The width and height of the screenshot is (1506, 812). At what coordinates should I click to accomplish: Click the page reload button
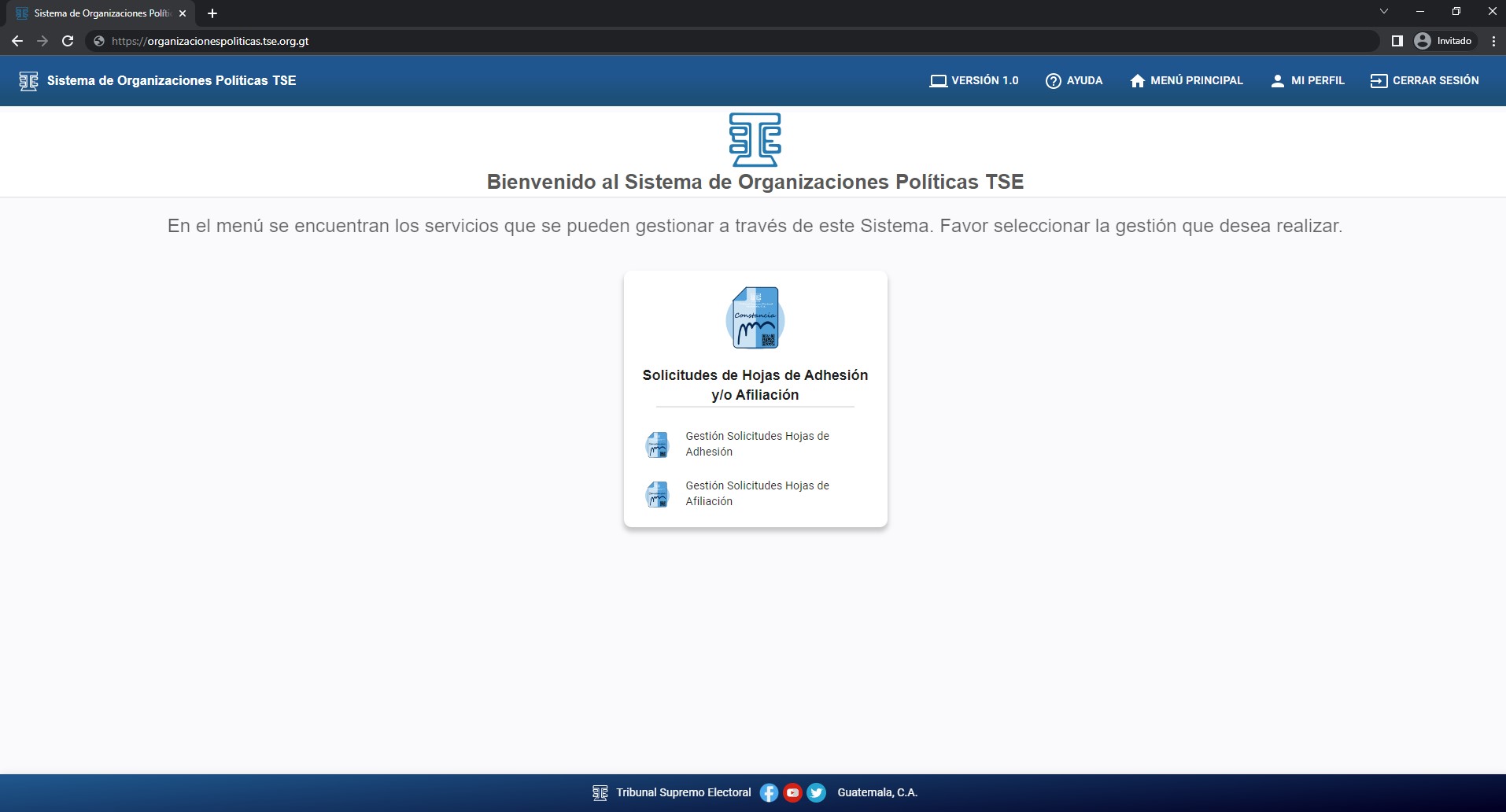click(x=68, y=41)
